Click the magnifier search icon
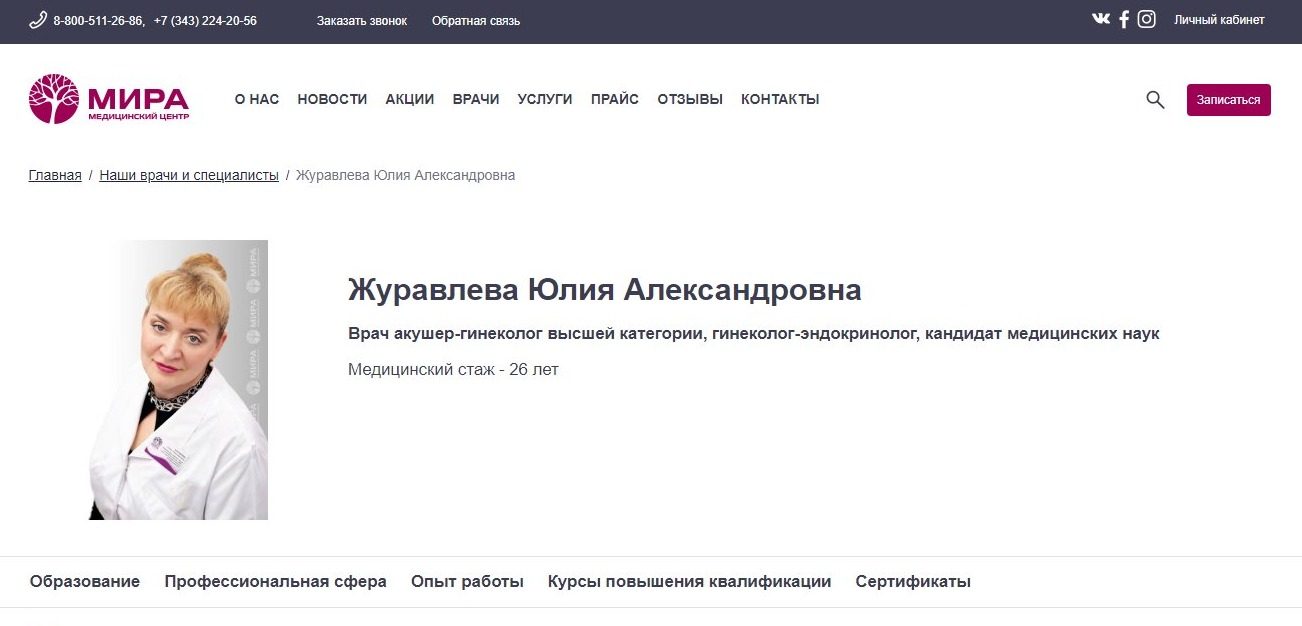The height and width of the screenshot is (626, 1302). [x=1155, y=99]
